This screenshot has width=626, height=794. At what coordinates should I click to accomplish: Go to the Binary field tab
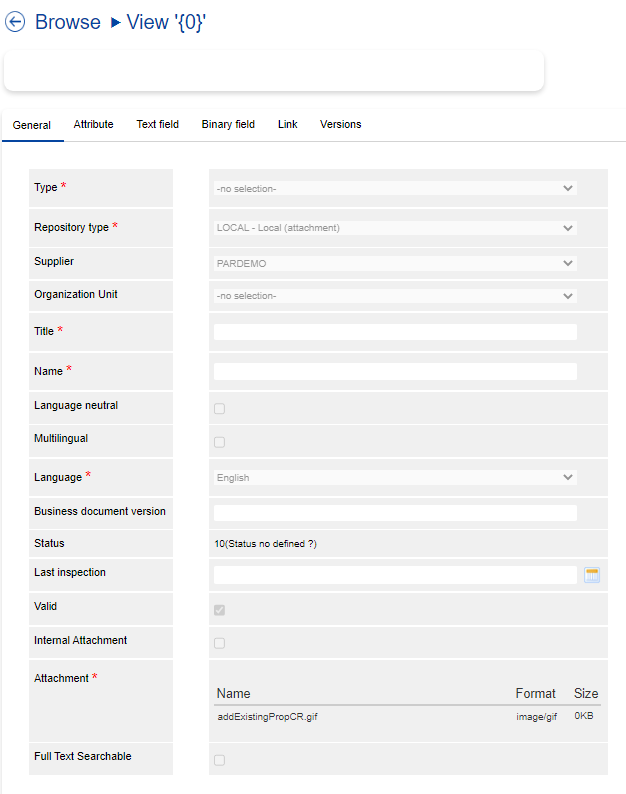point(228,125)
